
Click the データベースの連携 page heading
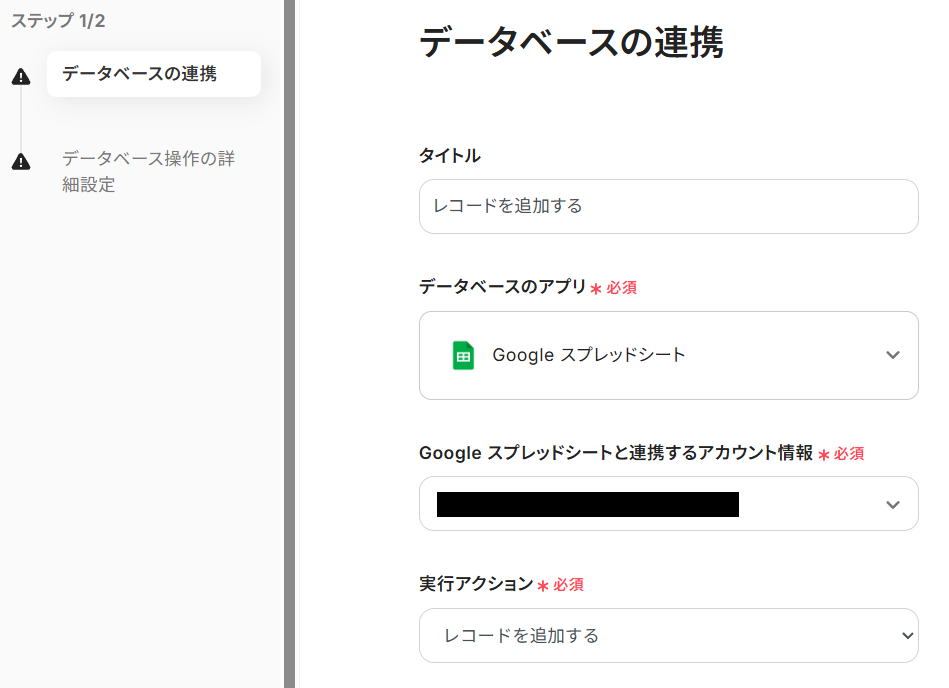571,43
